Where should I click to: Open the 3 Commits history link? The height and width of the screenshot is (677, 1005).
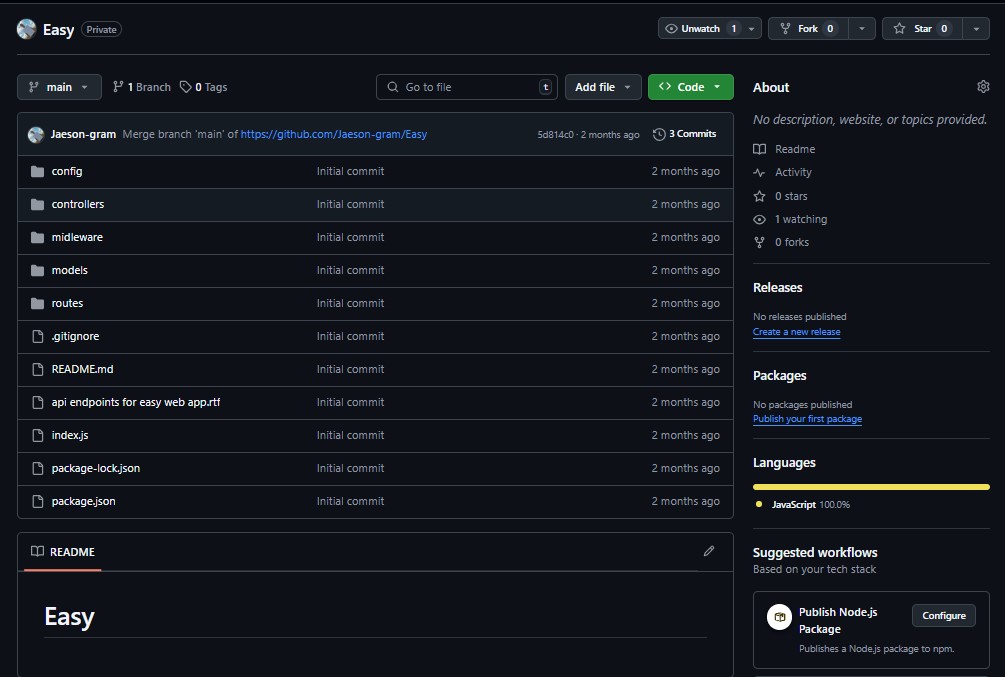685,134
